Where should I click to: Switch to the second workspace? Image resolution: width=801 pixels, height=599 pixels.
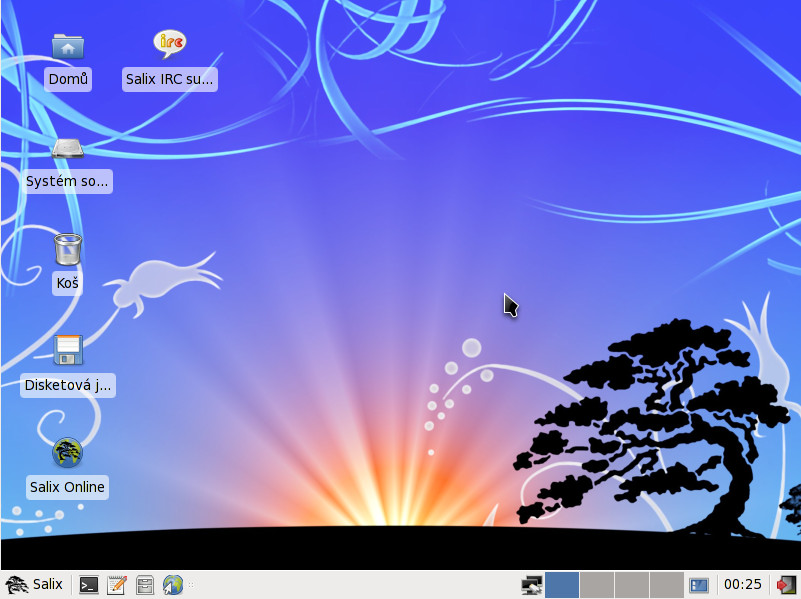[x=597, y=585]
